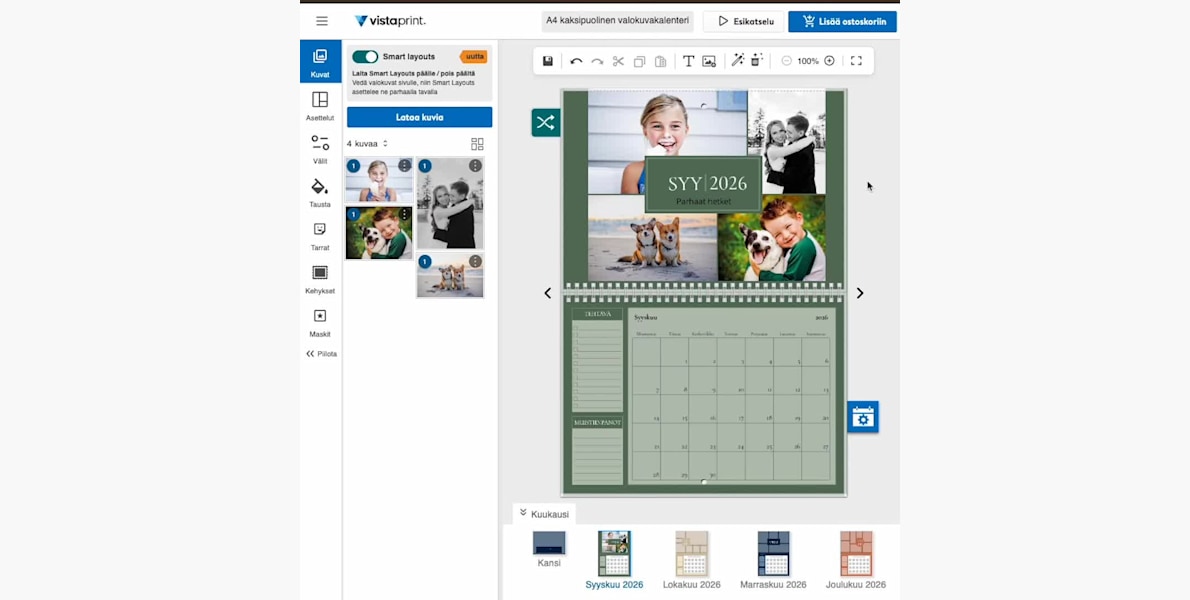The height and width of the screenshot is (600, 1190).
Task: Open options menu on the wedding couple photo
Action: coord(475,166)
